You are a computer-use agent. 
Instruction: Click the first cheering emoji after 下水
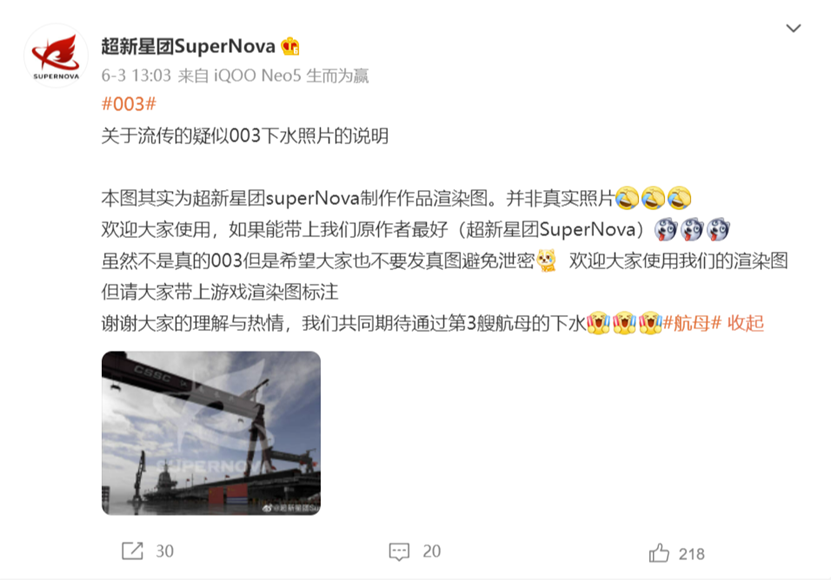coord(598,322)
